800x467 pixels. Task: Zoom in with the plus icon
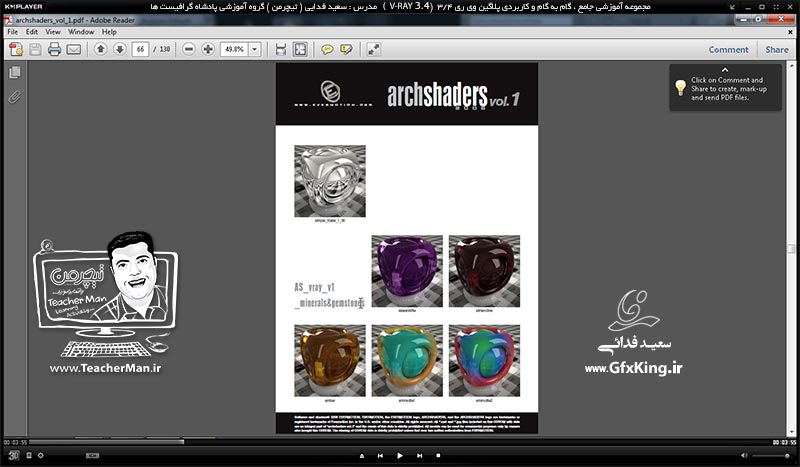208,49
